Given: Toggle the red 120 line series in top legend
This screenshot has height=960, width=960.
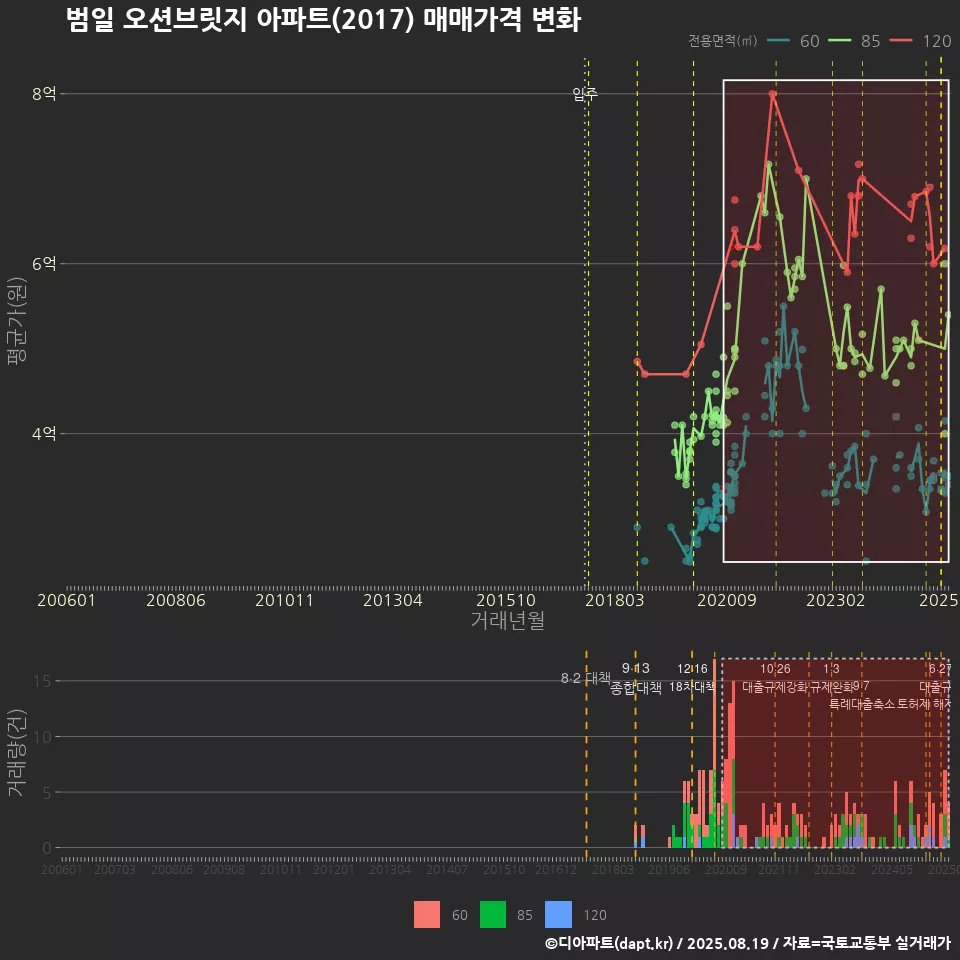Looking at the screenshot, I should [x=920, y=41].
